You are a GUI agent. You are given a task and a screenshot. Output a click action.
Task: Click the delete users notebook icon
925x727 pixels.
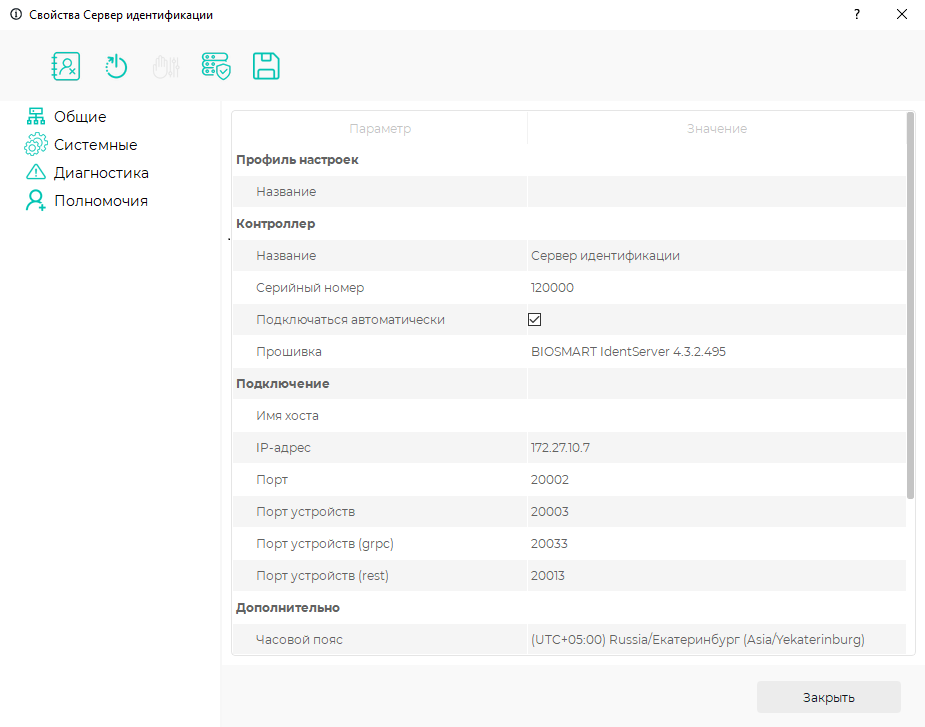point(65,66)
